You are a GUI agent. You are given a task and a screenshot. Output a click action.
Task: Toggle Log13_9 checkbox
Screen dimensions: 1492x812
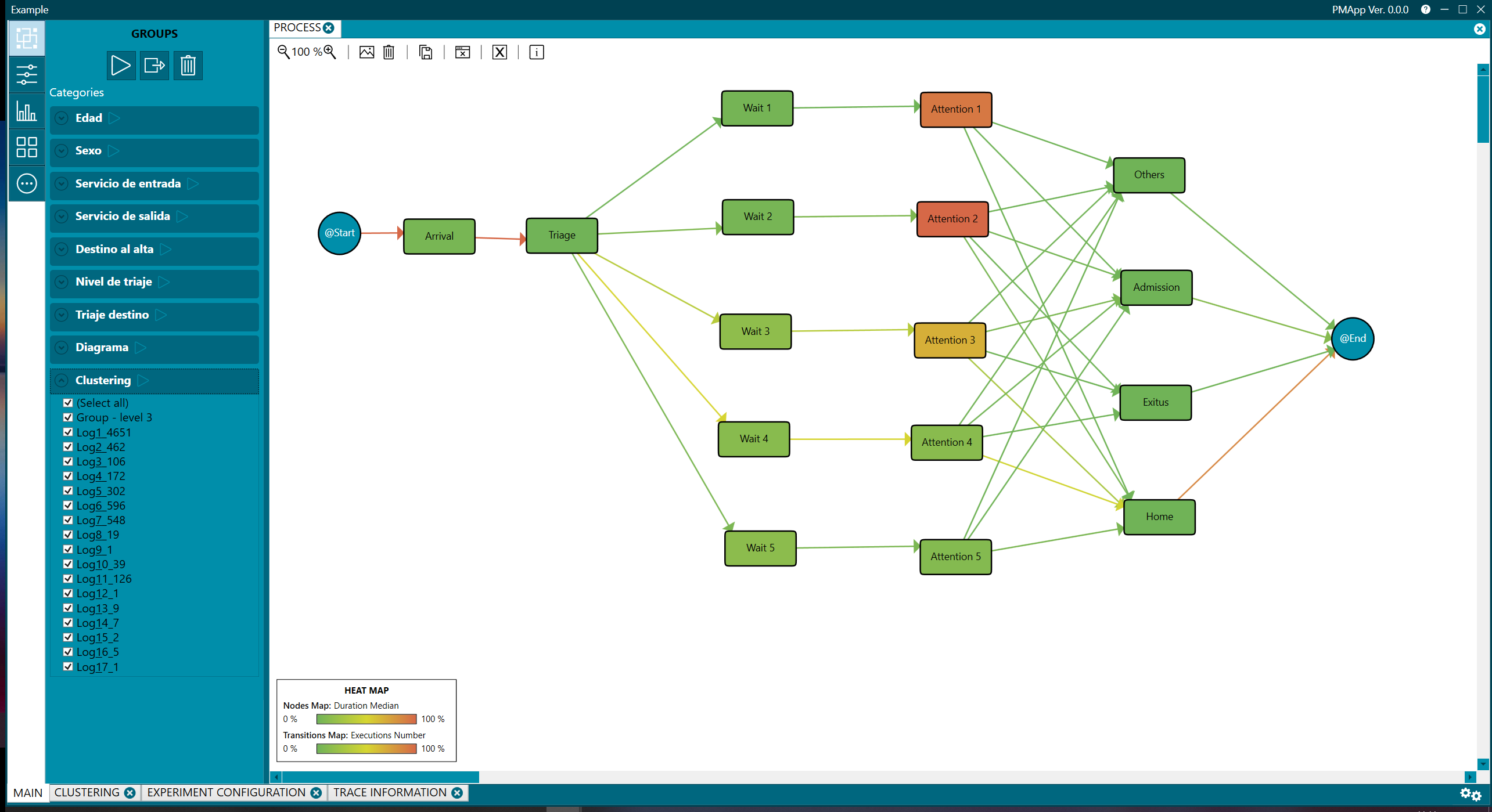tap(68, 608)
